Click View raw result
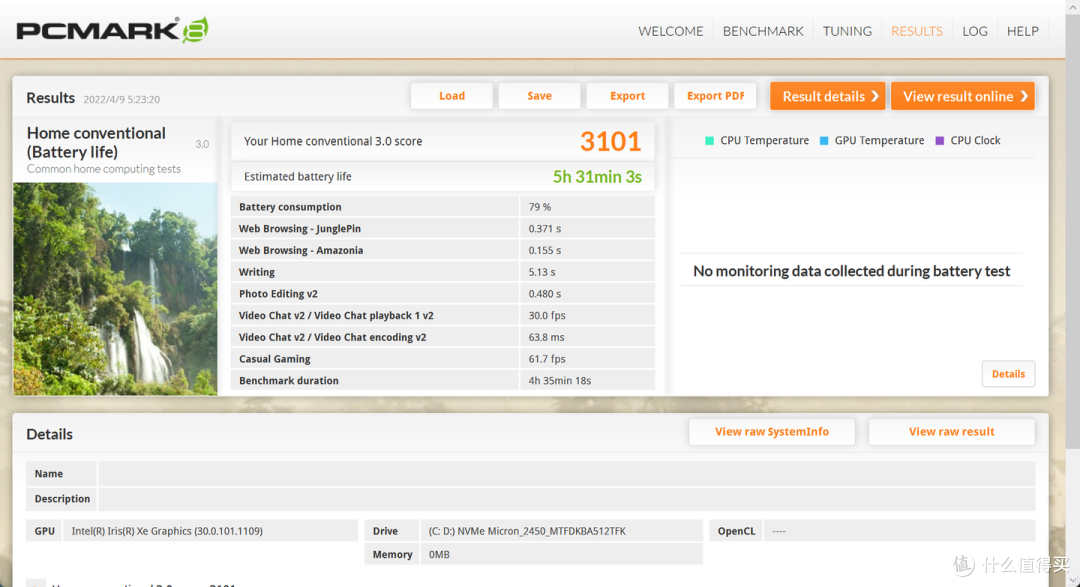Screen dimensions: 1080x587 tap(951, 432)
